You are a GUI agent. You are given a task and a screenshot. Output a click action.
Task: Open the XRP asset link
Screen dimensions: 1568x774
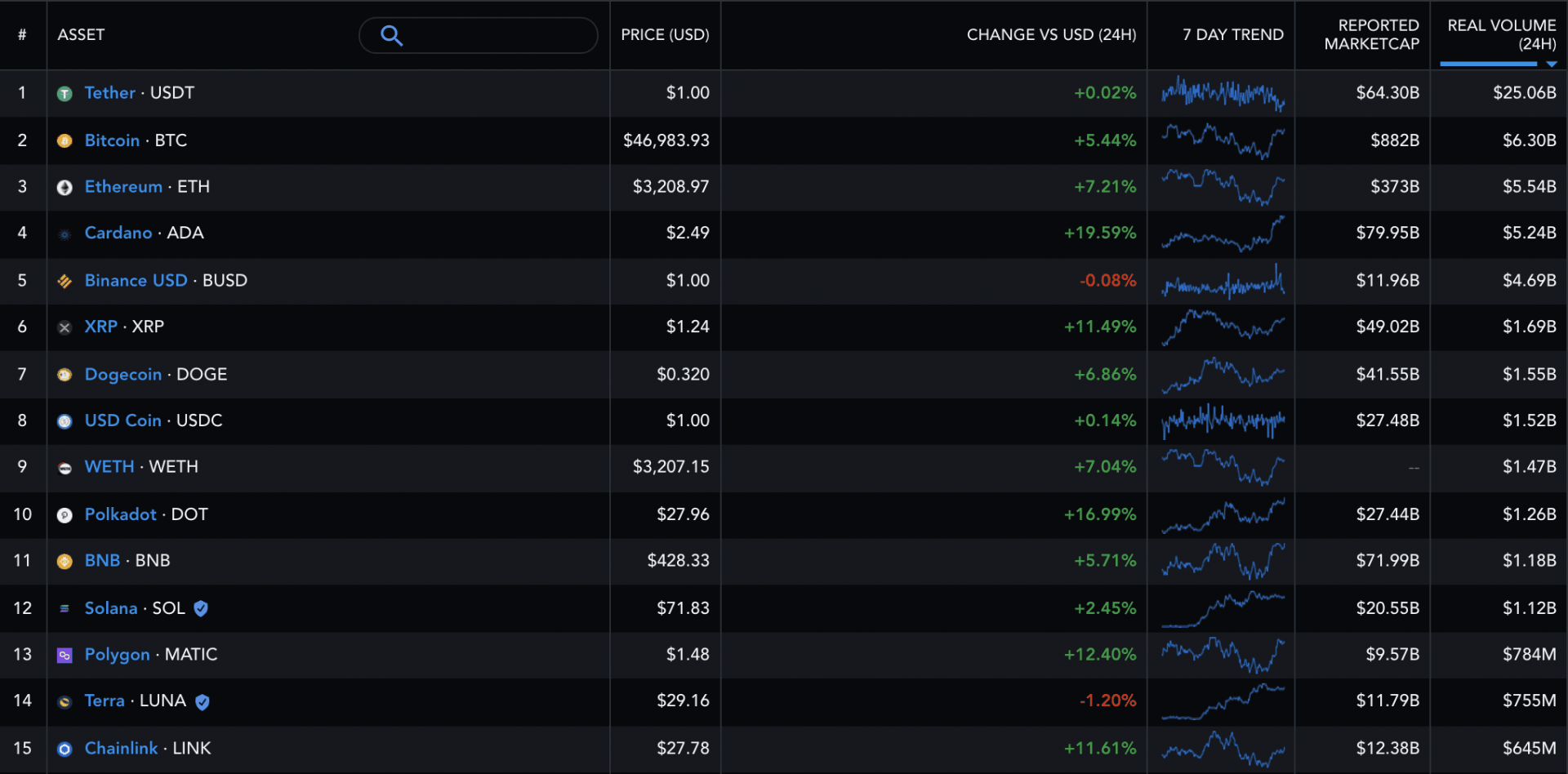point(101,327)
